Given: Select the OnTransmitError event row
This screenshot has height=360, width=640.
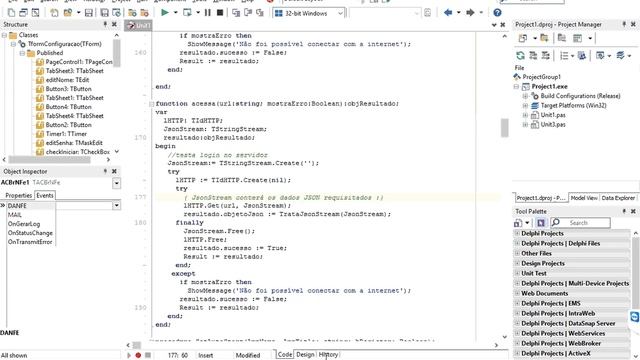Looking at the screenshot, I should [30, 242].
